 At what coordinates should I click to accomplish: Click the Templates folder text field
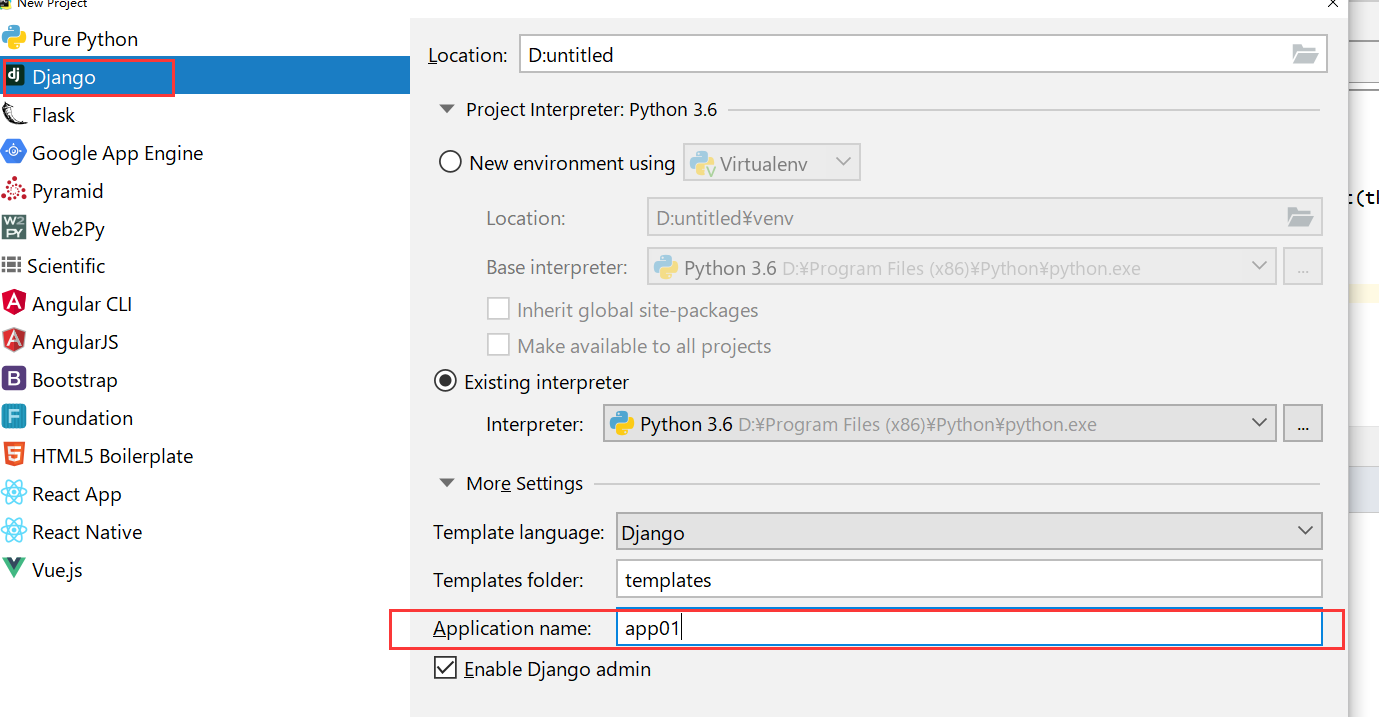[969, 579]
